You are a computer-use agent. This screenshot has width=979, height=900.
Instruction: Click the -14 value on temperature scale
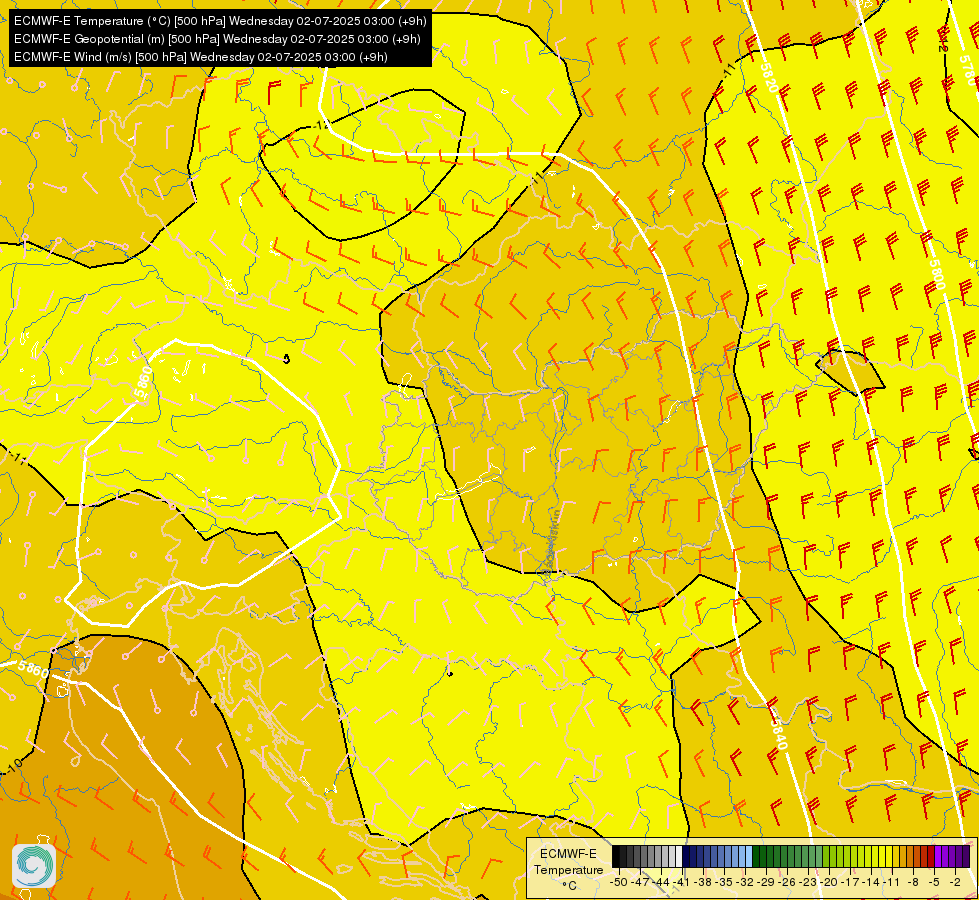(x=871, y=882)
